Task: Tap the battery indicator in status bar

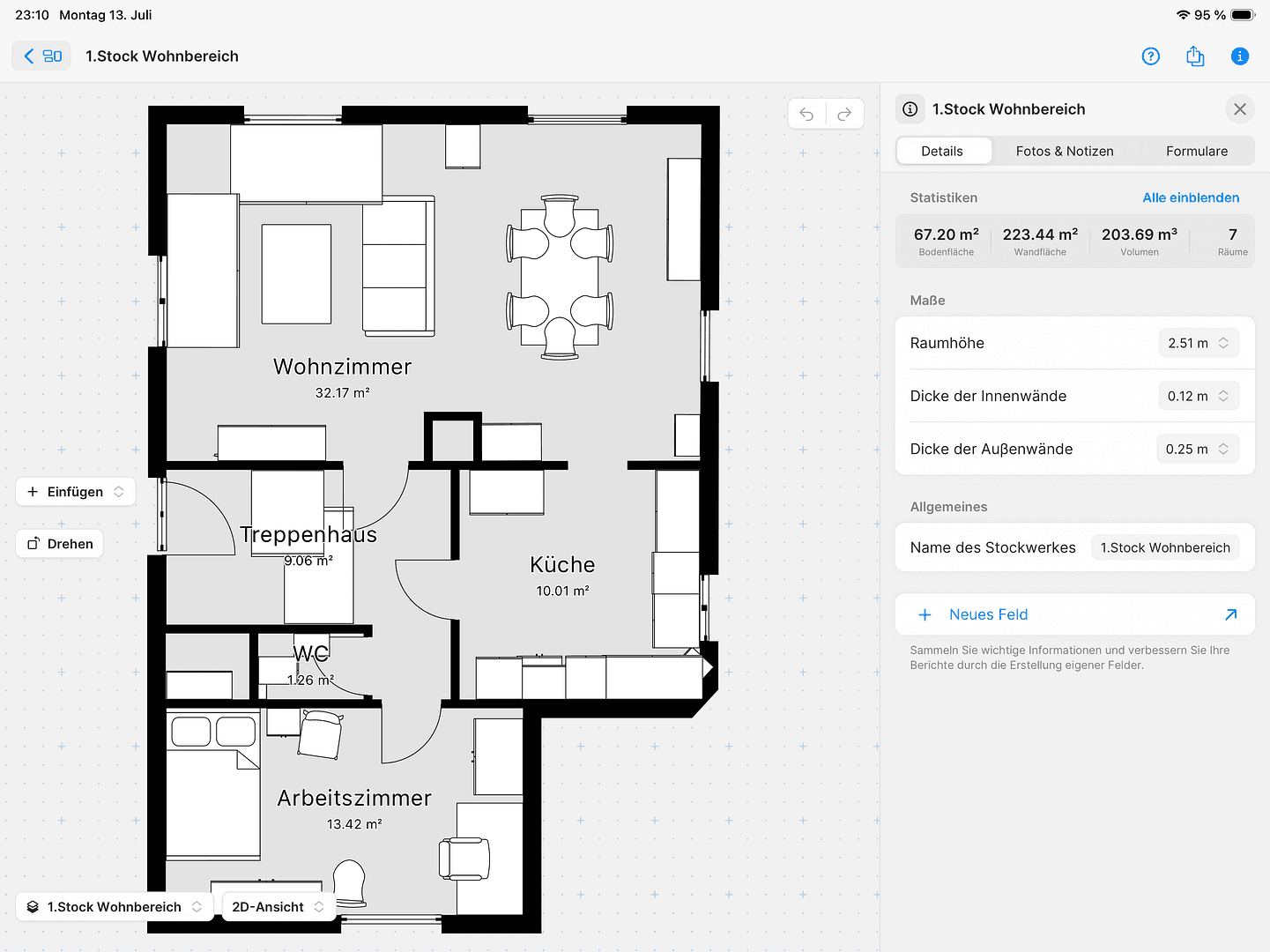Action: point(1243,15)
